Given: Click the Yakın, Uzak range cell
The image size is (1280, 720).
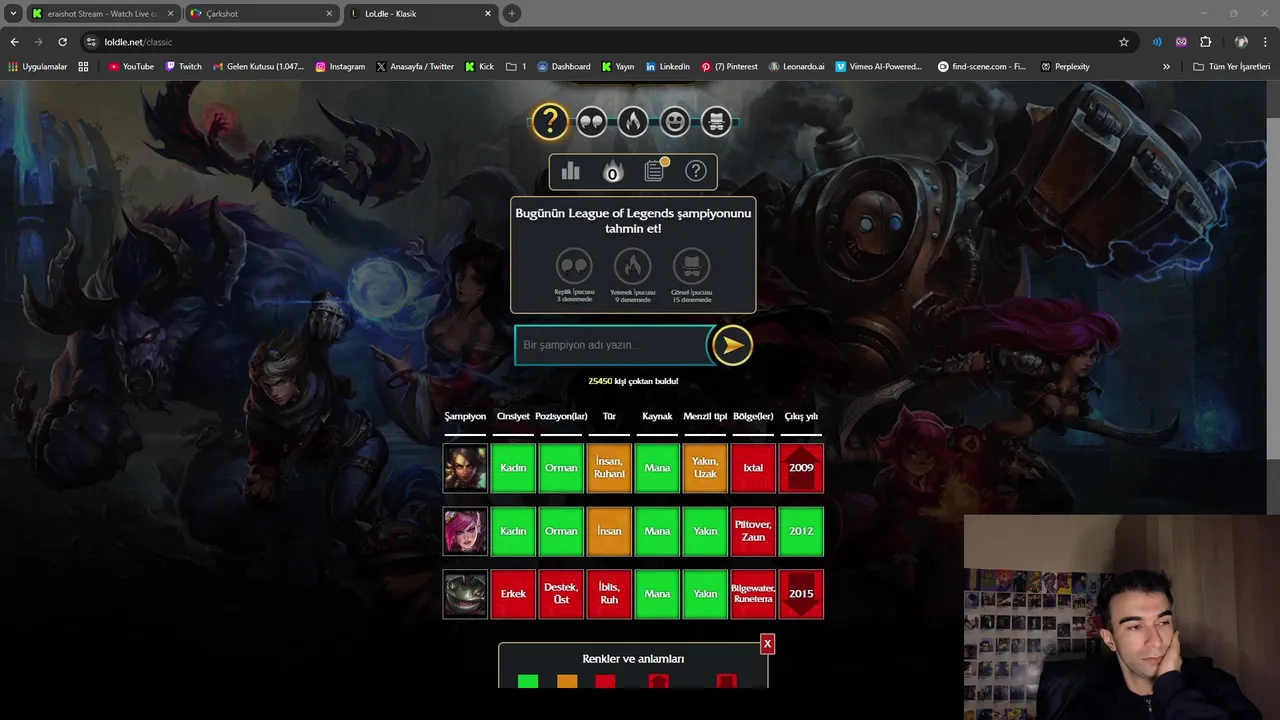Looking at the screenshot, I should [x=705, y=468].
